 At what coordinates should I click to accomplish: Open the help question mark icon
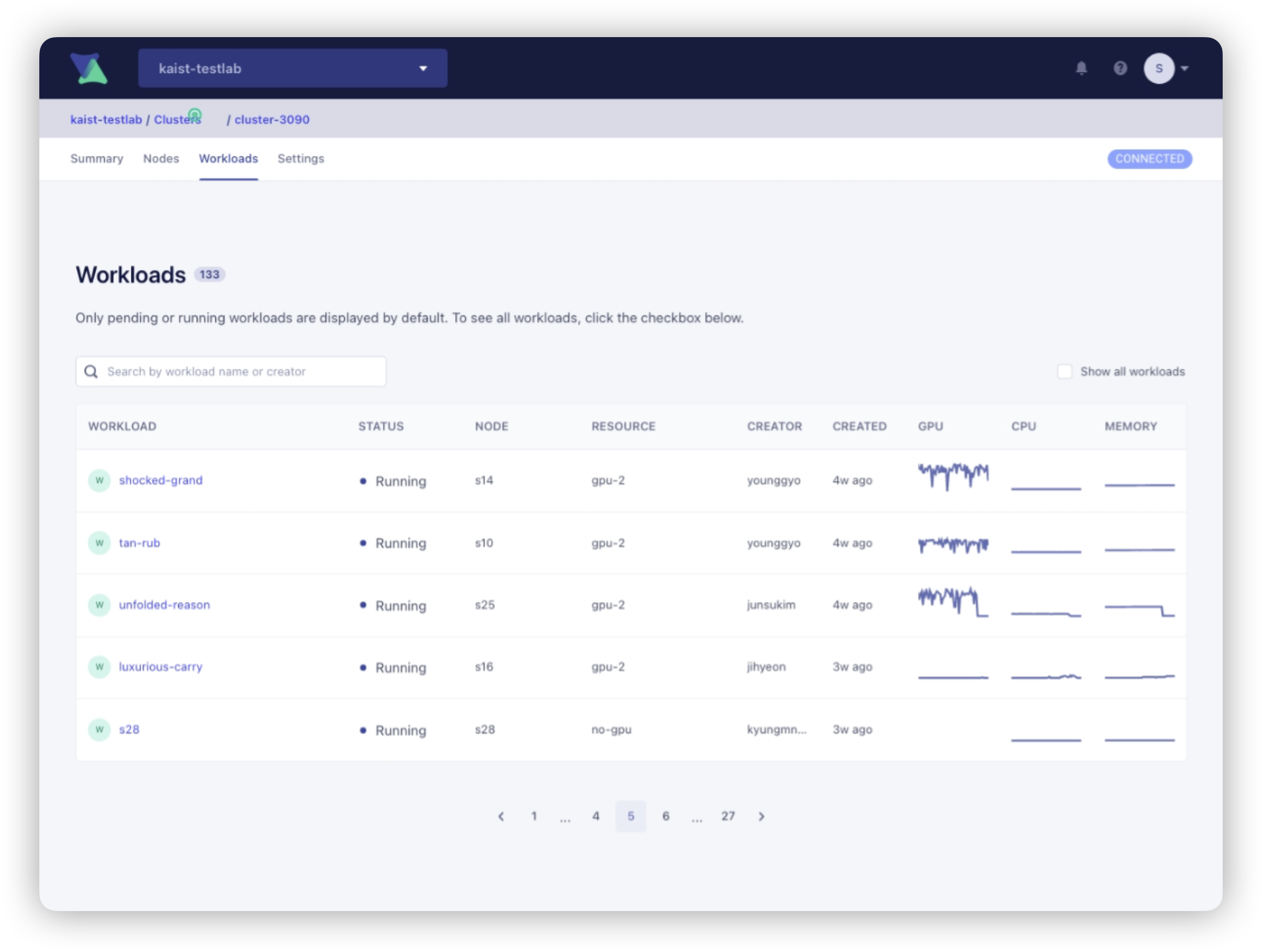(x=1120, y=68)
